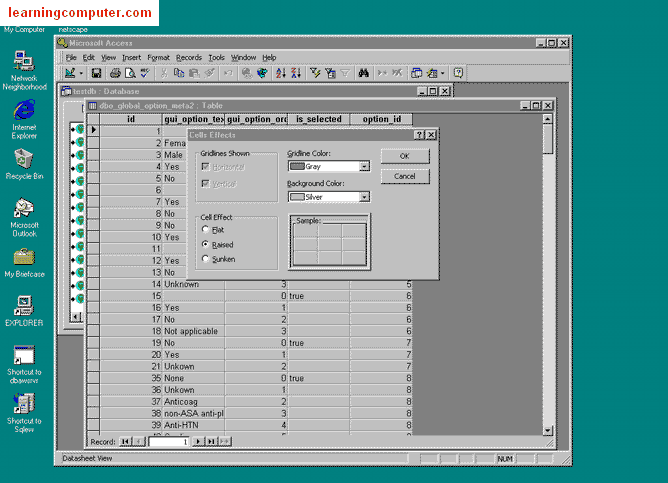Click the Print toolbar icon
The image size is (668, 483).
(x=115, y=73)
